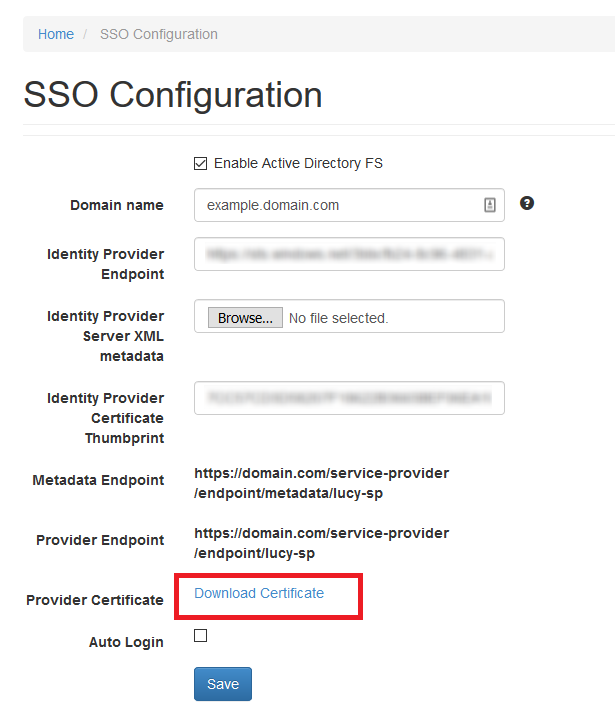Uncheck Enable Active Directory FS checkbox
The height and width of the screenshot is (709, 615).
[x=200, y=163]
